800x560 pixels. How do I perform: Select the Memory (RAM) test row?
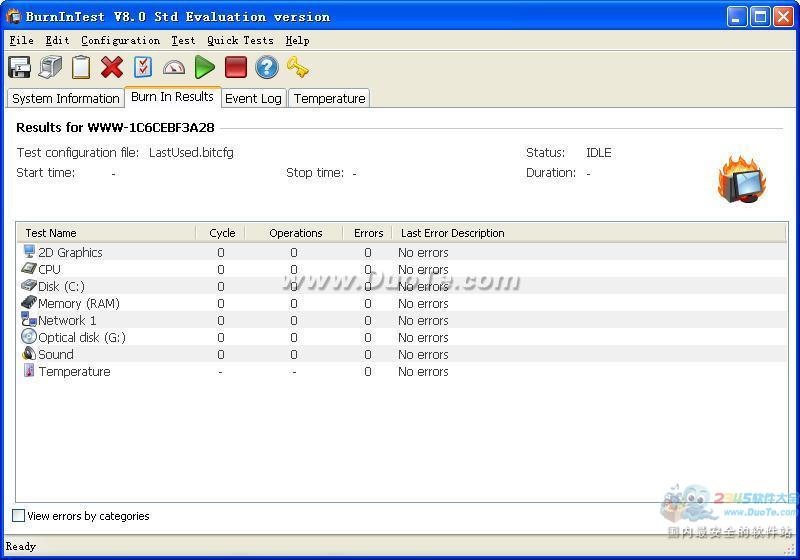402,303
